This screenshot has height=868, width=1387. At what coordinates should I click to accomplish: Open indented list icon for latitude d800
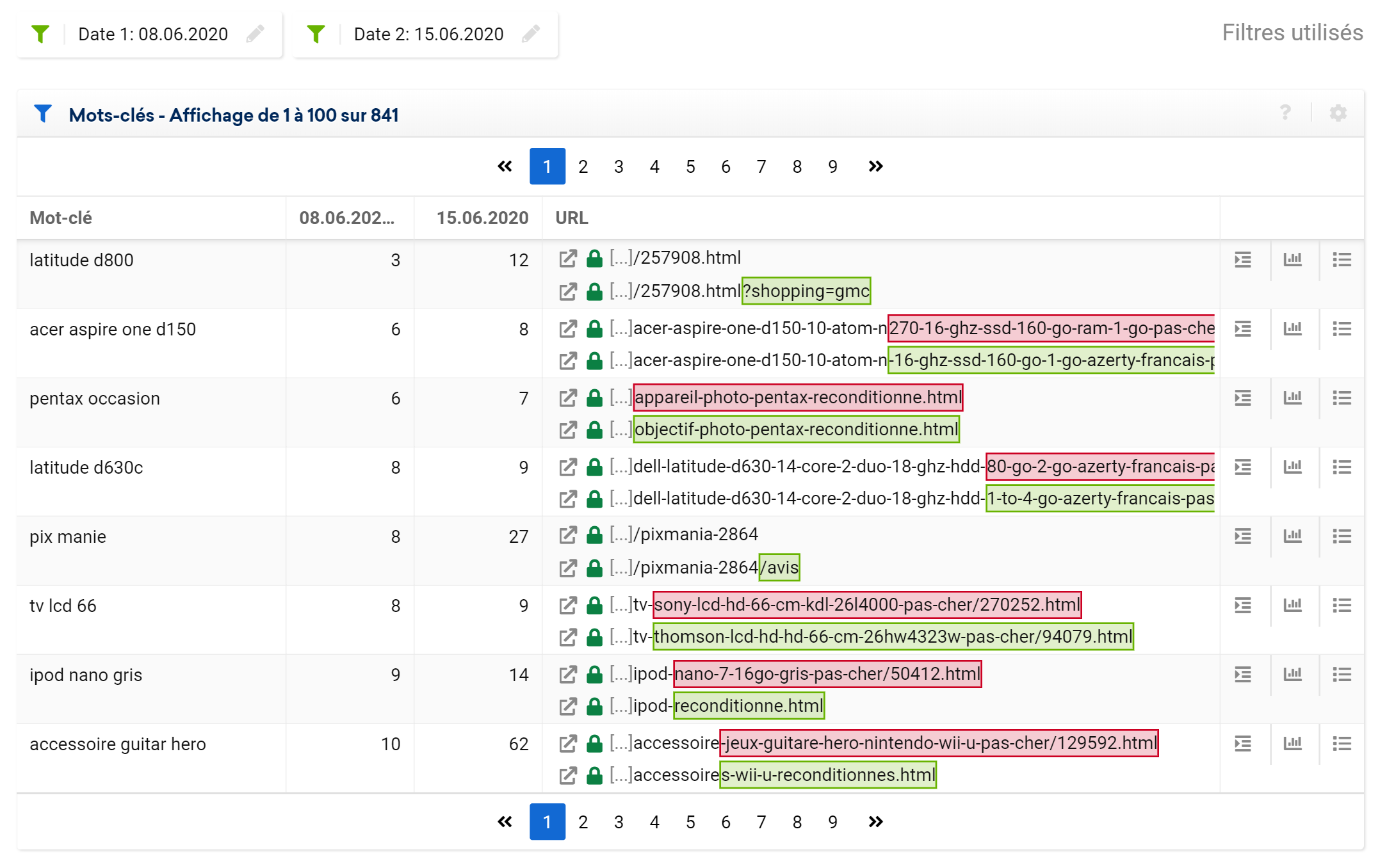[x=1243, y=259]
